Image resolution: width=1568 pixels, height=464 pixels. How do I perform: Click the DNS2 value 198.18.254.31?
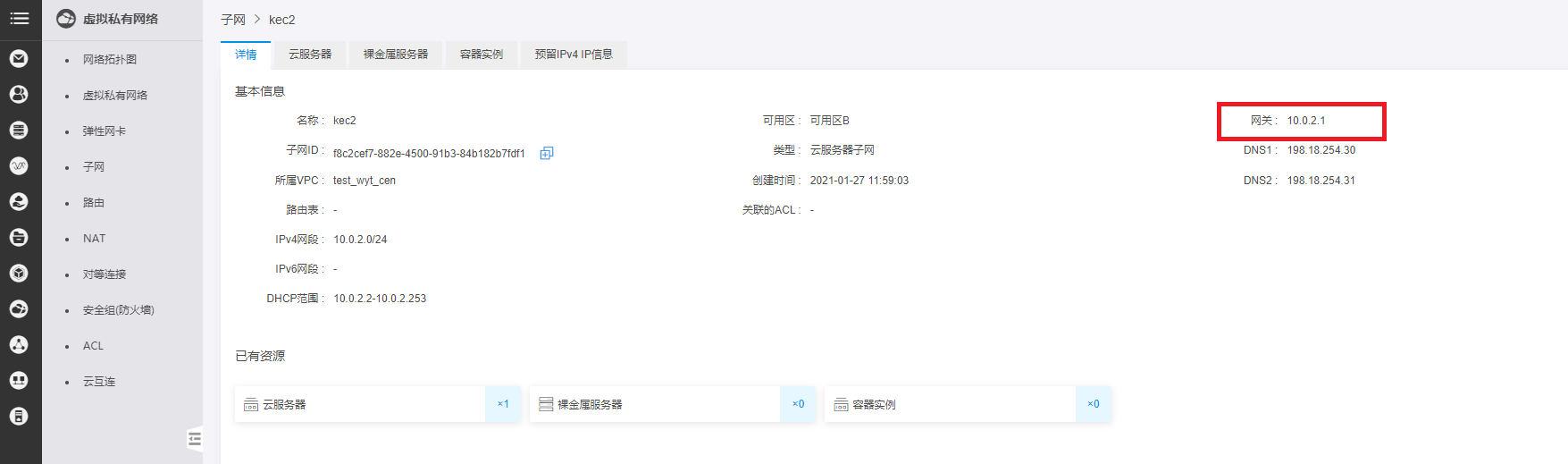coord(1321,181)
